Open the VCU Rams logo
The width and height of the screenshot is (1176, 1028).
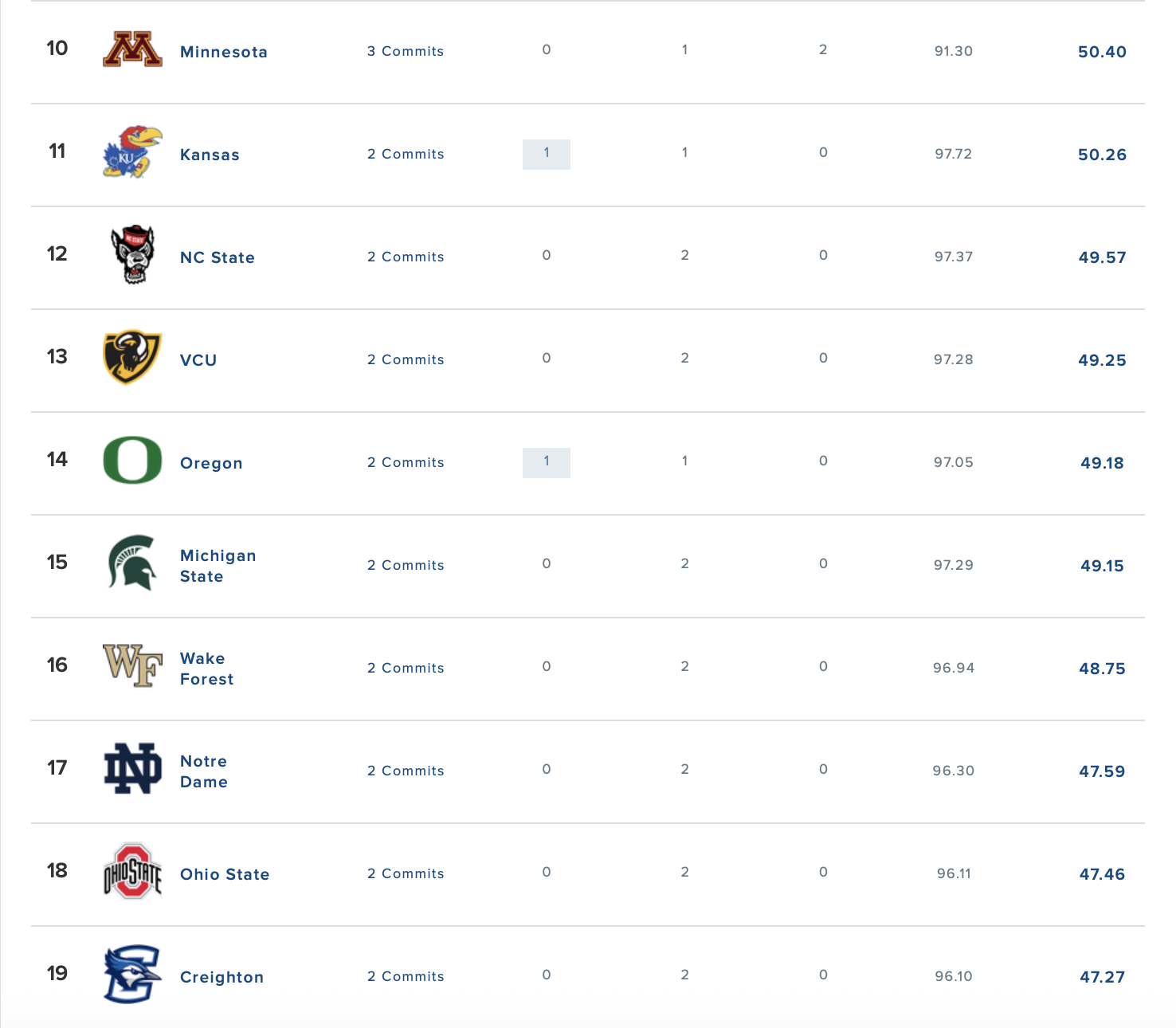pos(131,359)
